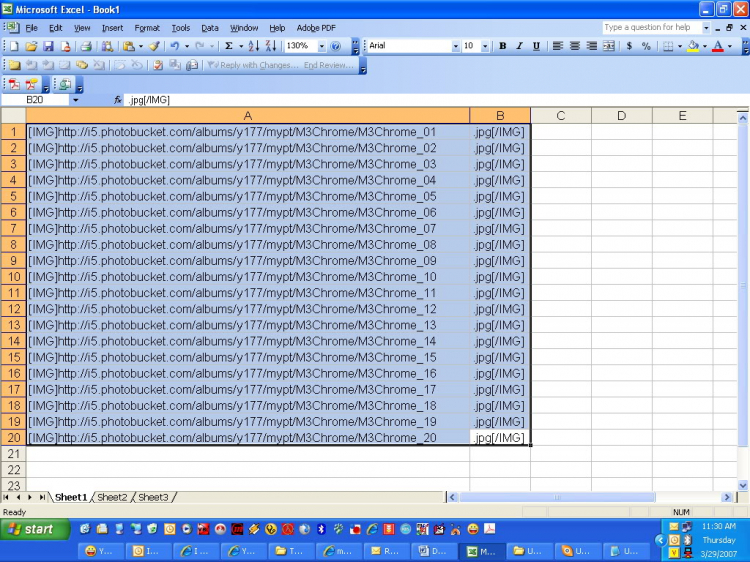Click the Adobe PDF icon in quick launch
Viewport: 750px width, 562px height.
[490, 529]
